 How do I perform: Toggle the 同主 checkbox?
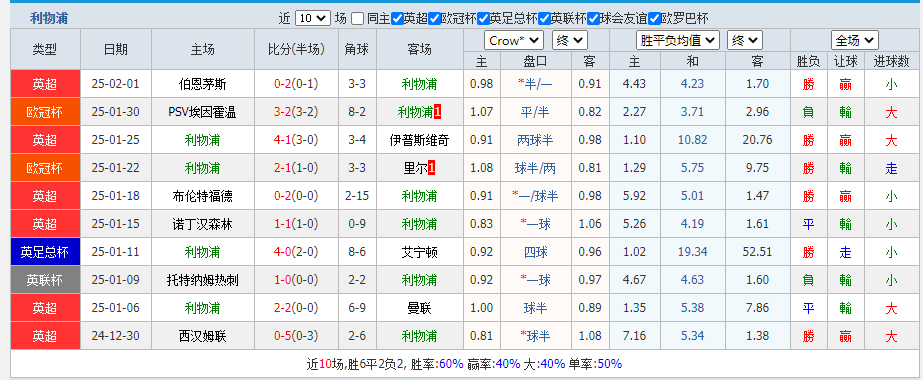[x=357, y=19]
